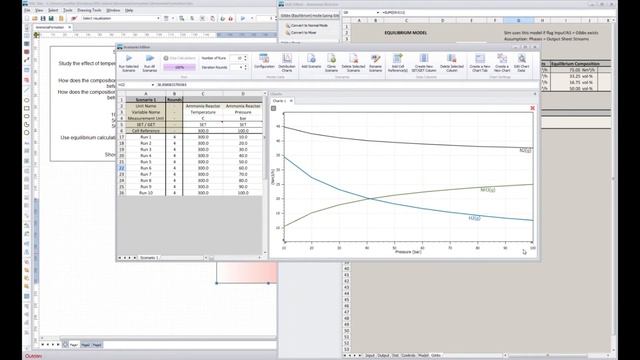Click the Scenario 1 header cell
The width and height of the screenshot is (640, 360).
point(146,100)
